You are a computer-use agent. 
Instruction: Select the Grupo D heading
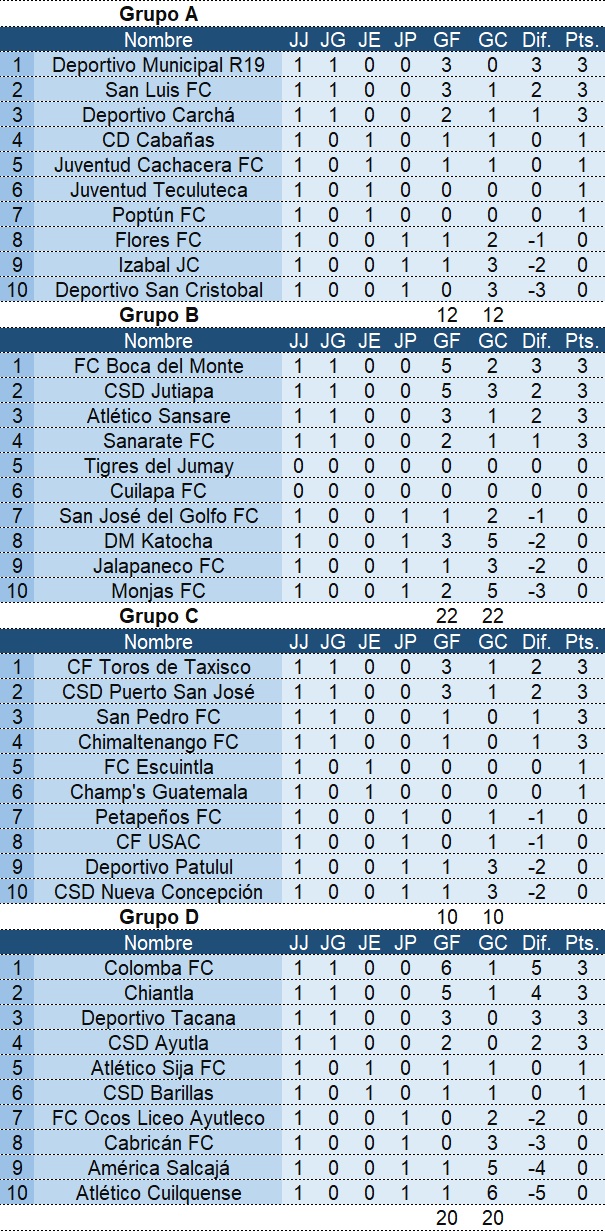pos(158,917)
